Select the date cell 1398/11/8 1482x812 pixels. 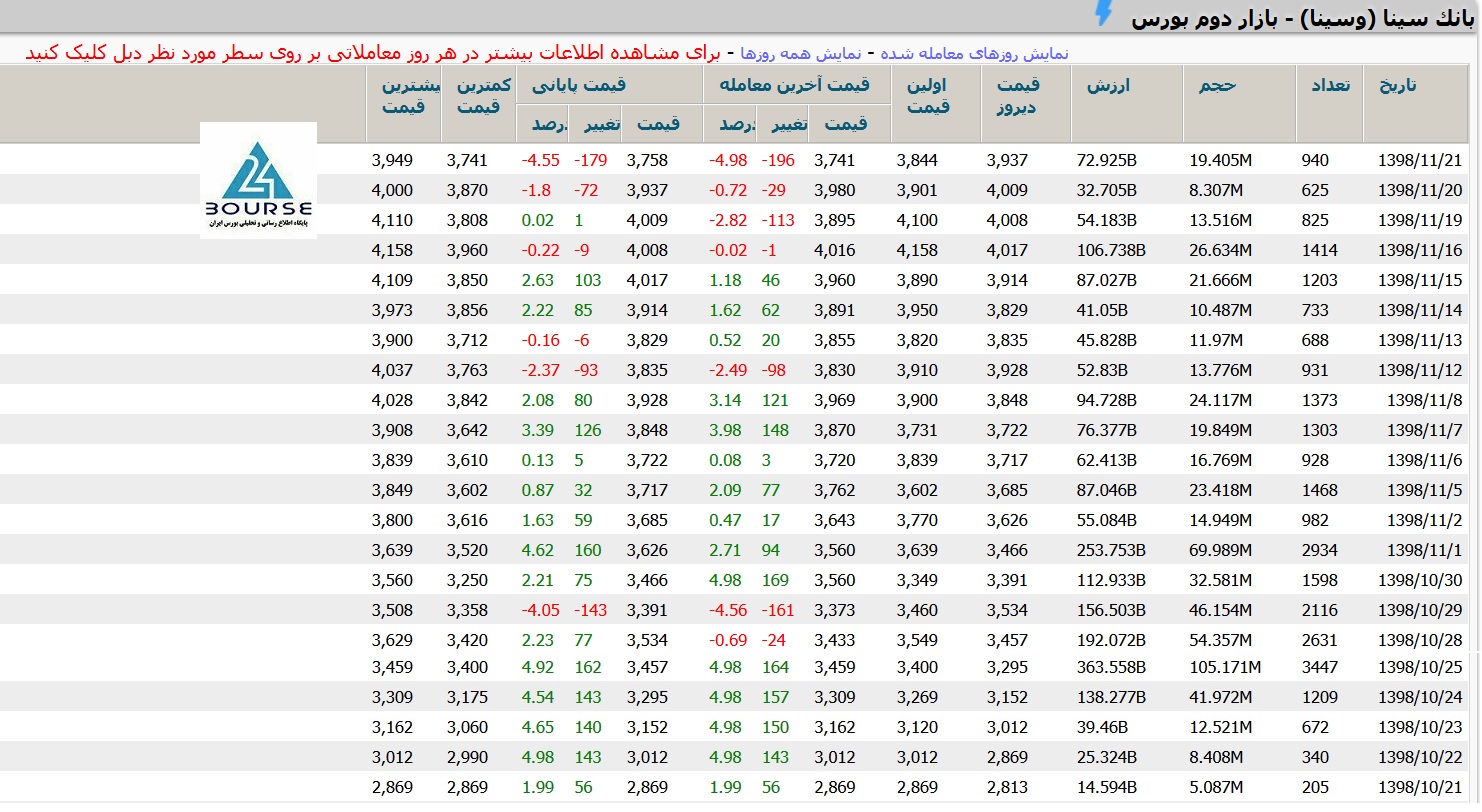click(1424, 400)
